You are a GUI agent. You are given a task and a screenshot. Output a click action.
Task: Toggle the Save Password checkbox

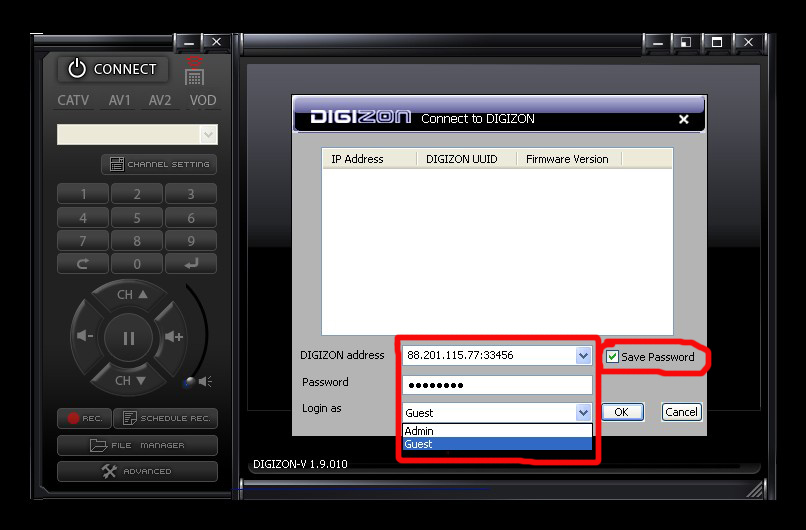click(612, 357)
